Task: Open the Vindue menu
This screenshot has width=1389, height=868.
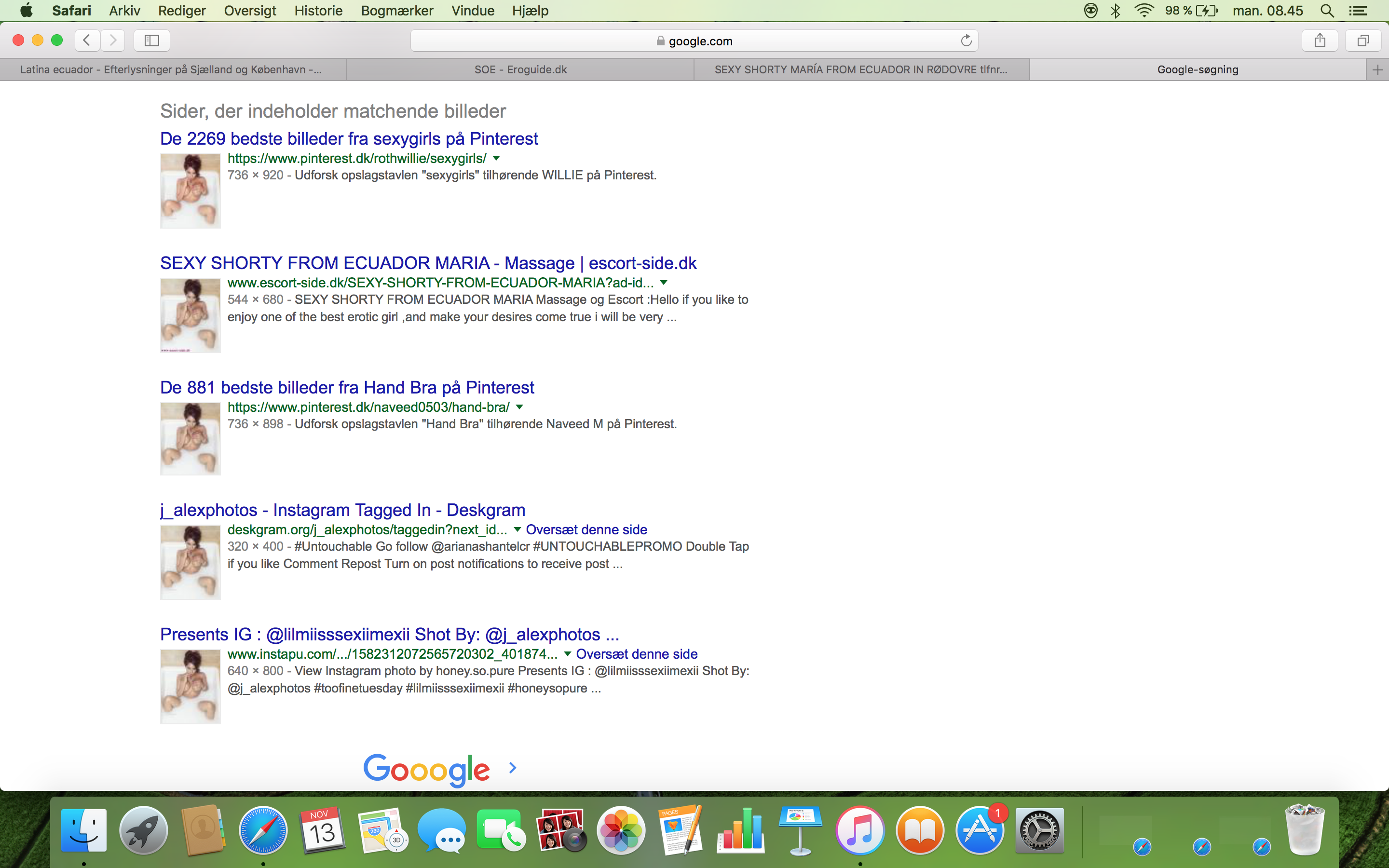Action: pos(472,10)
